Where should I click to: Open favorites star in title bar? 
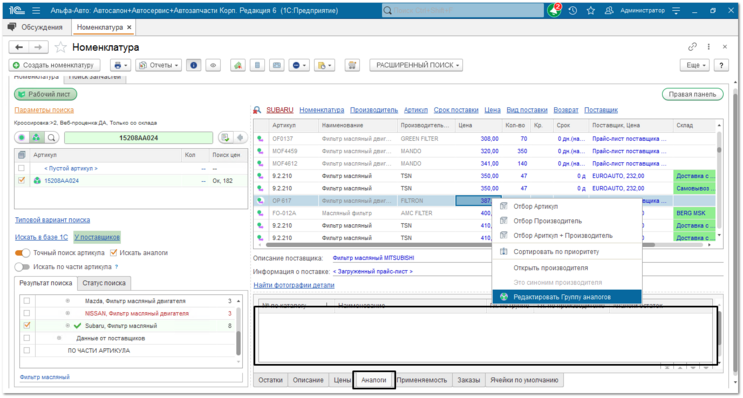click(x=591, y=10)
